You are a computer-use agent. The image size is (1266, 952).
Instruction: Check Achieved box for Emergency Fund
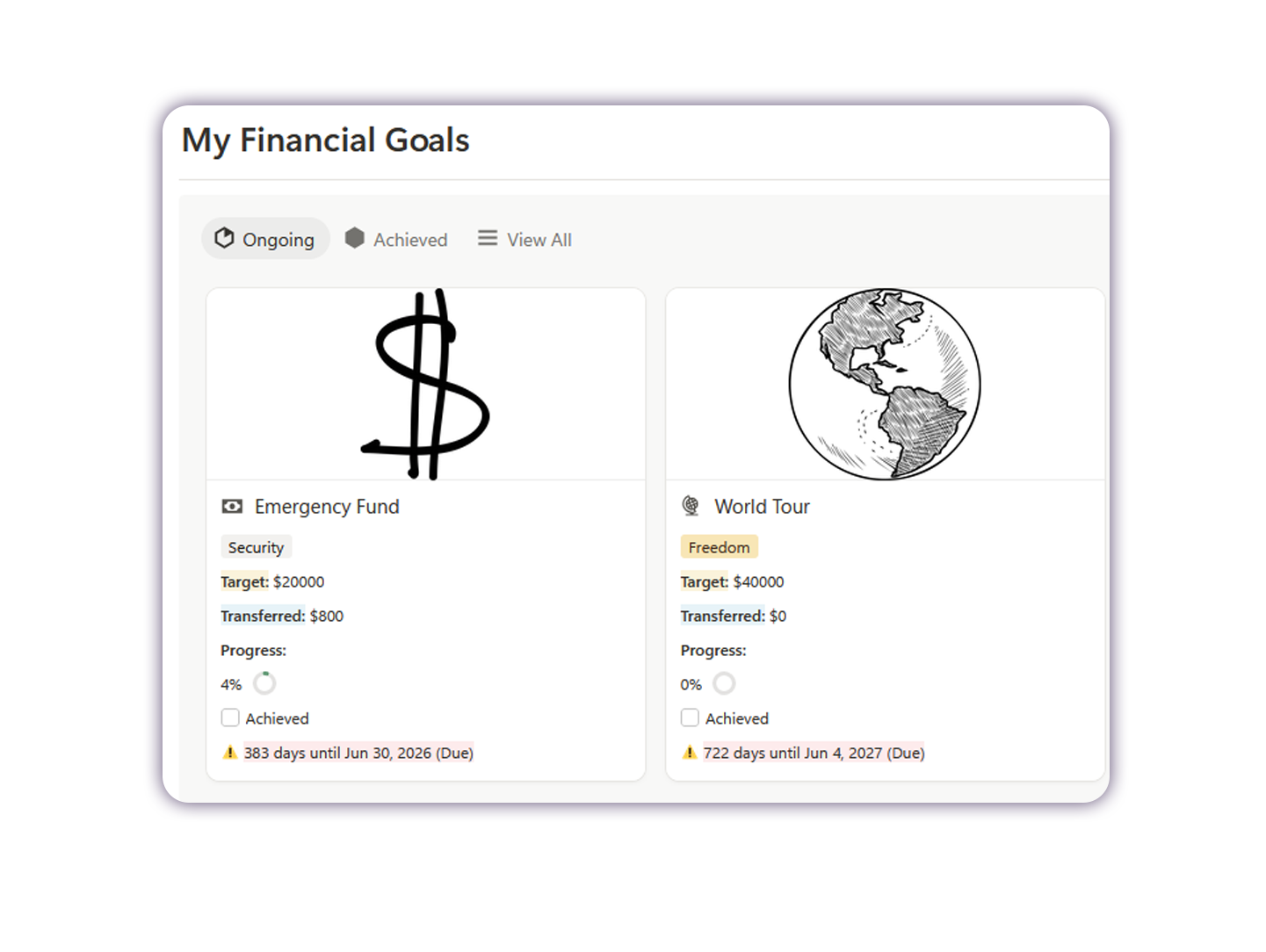click(x=230, y=718)
